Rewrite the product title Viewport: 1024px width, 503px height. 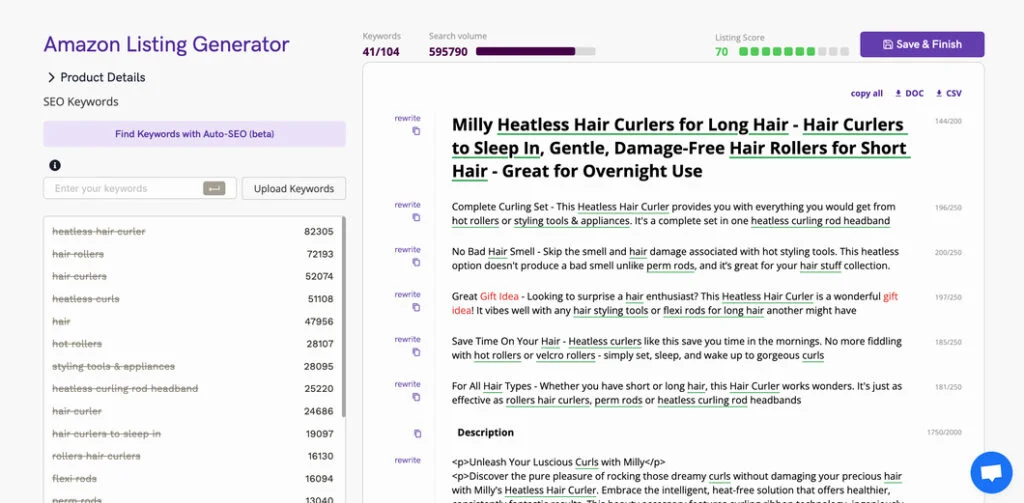(407, 117)
